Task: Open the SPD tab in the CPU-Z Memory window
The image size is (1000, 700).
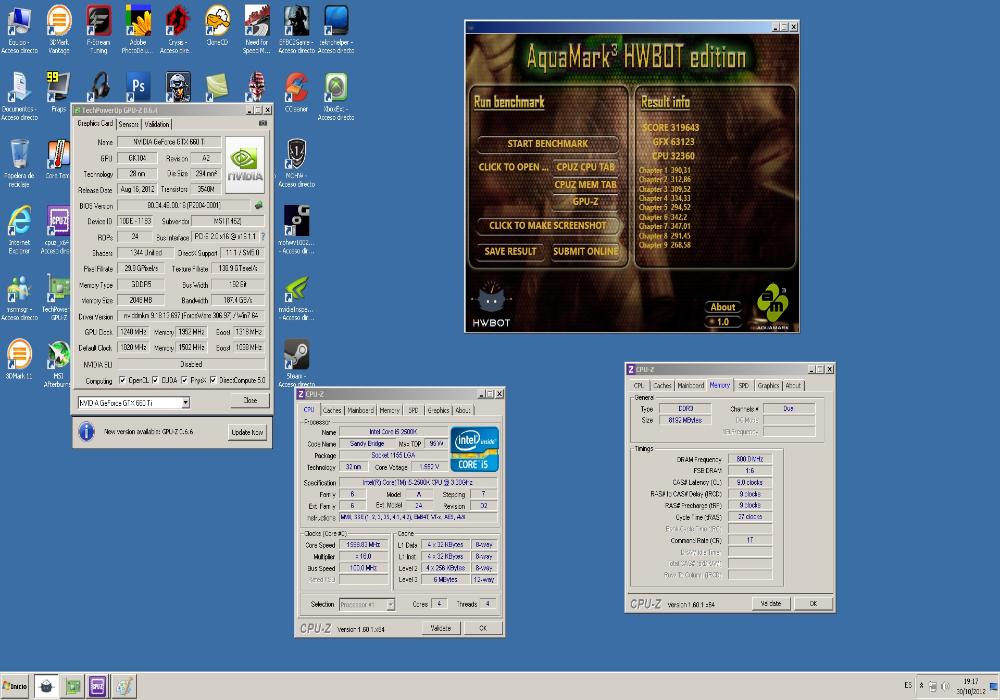Action: point(744,385)
